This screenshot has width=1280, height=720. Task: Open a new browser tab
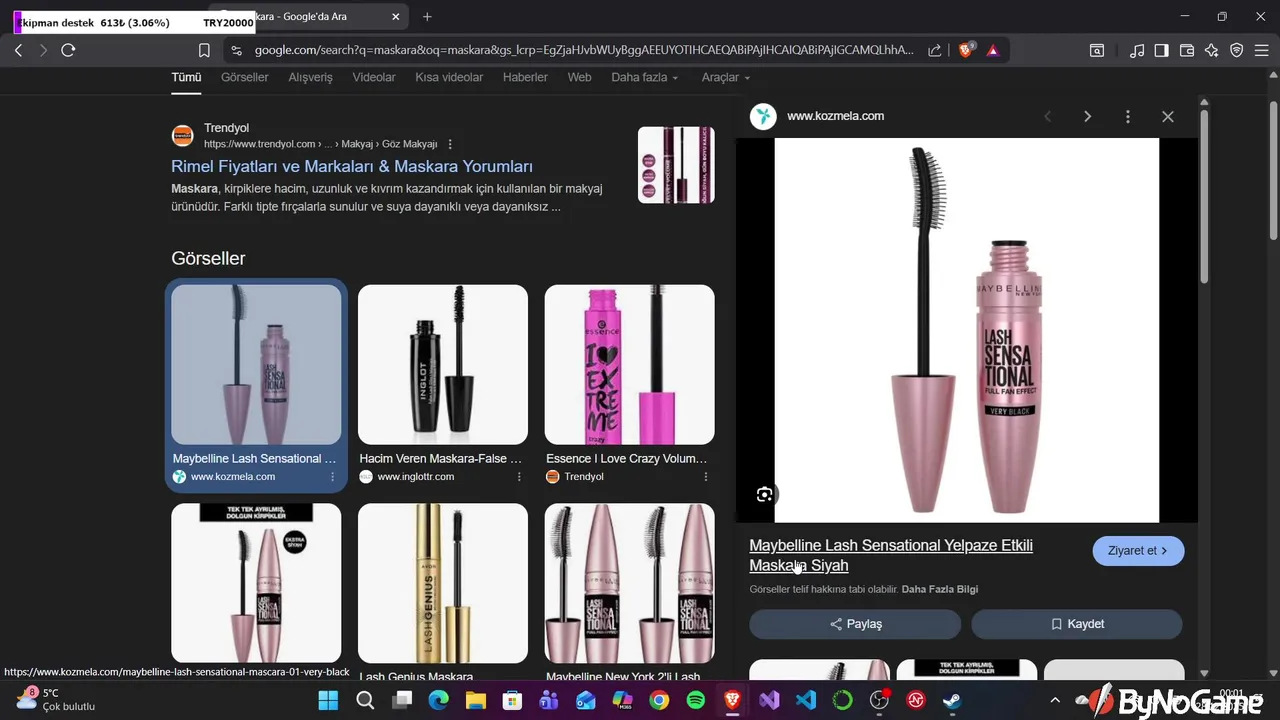point(427,16)
